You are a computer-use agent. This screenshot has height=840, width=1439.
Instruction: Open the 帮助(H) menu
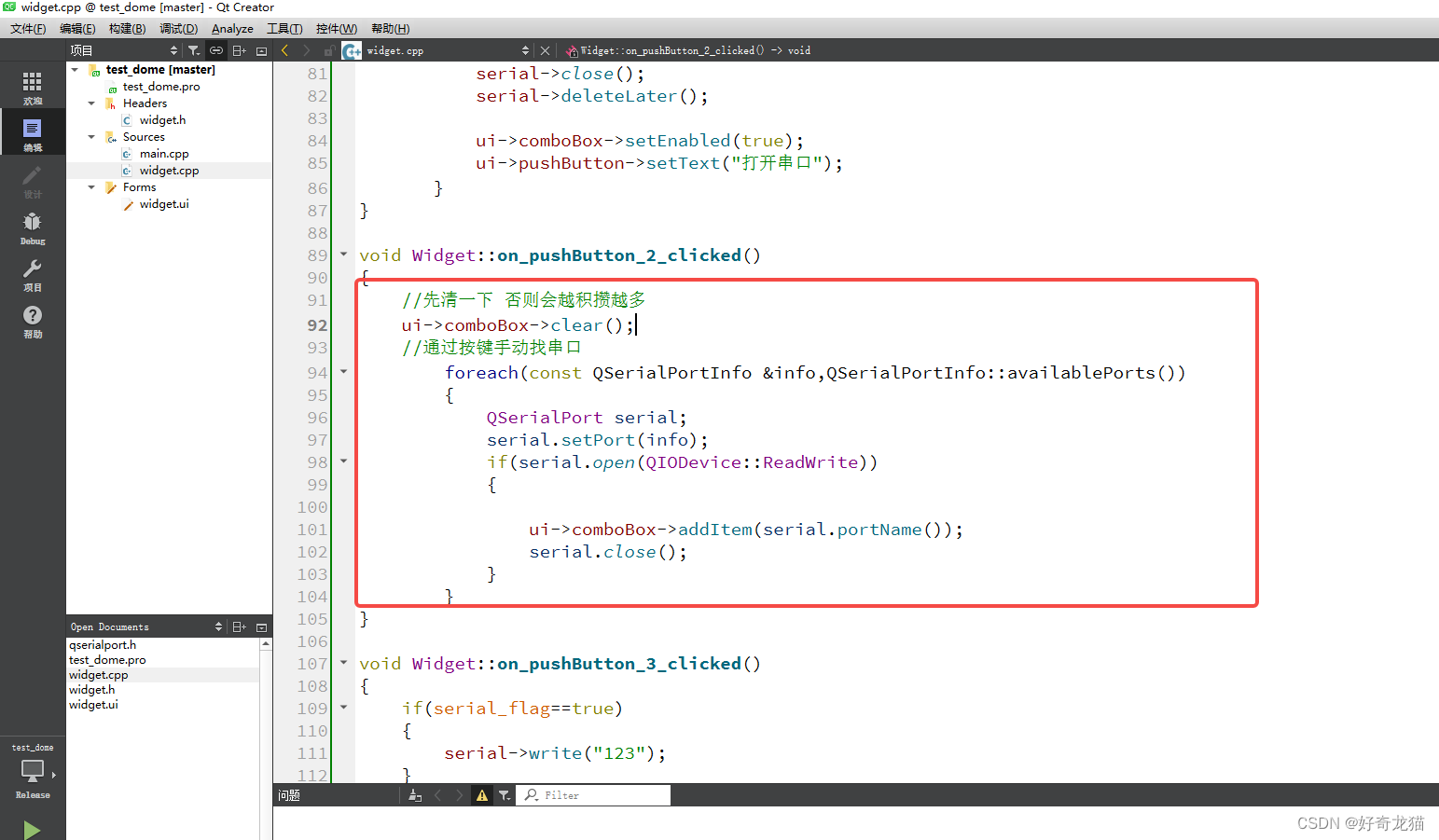[390, 29]
